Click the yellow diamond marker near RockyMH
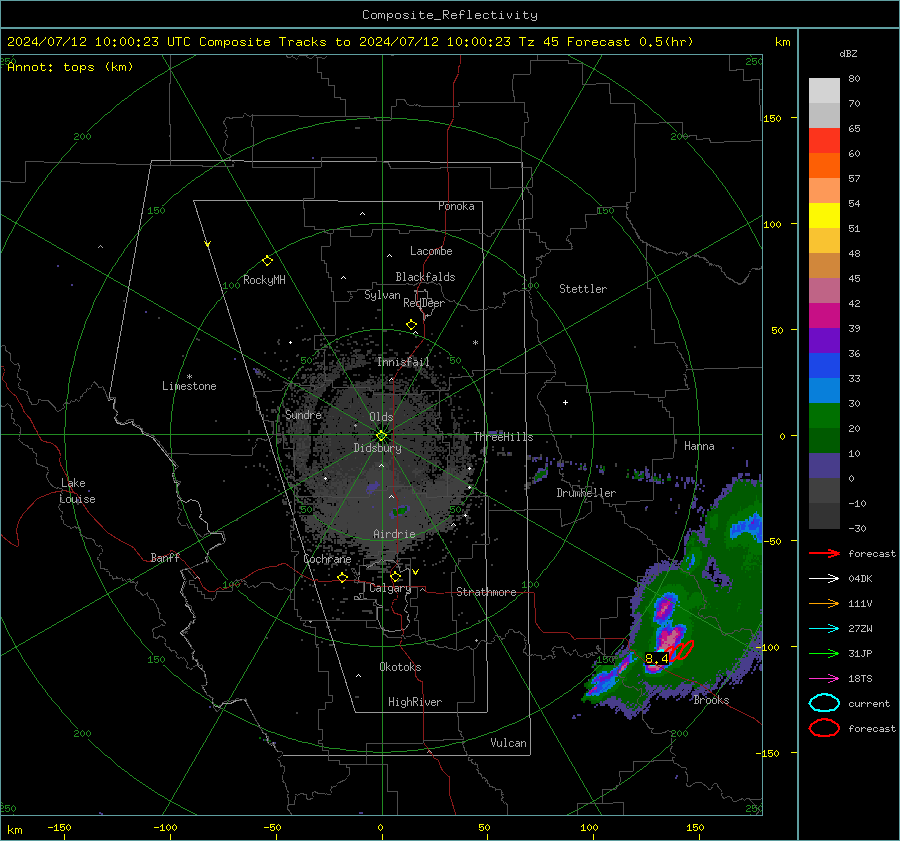The height and width of the screenshot is (841, 900). 267,261
